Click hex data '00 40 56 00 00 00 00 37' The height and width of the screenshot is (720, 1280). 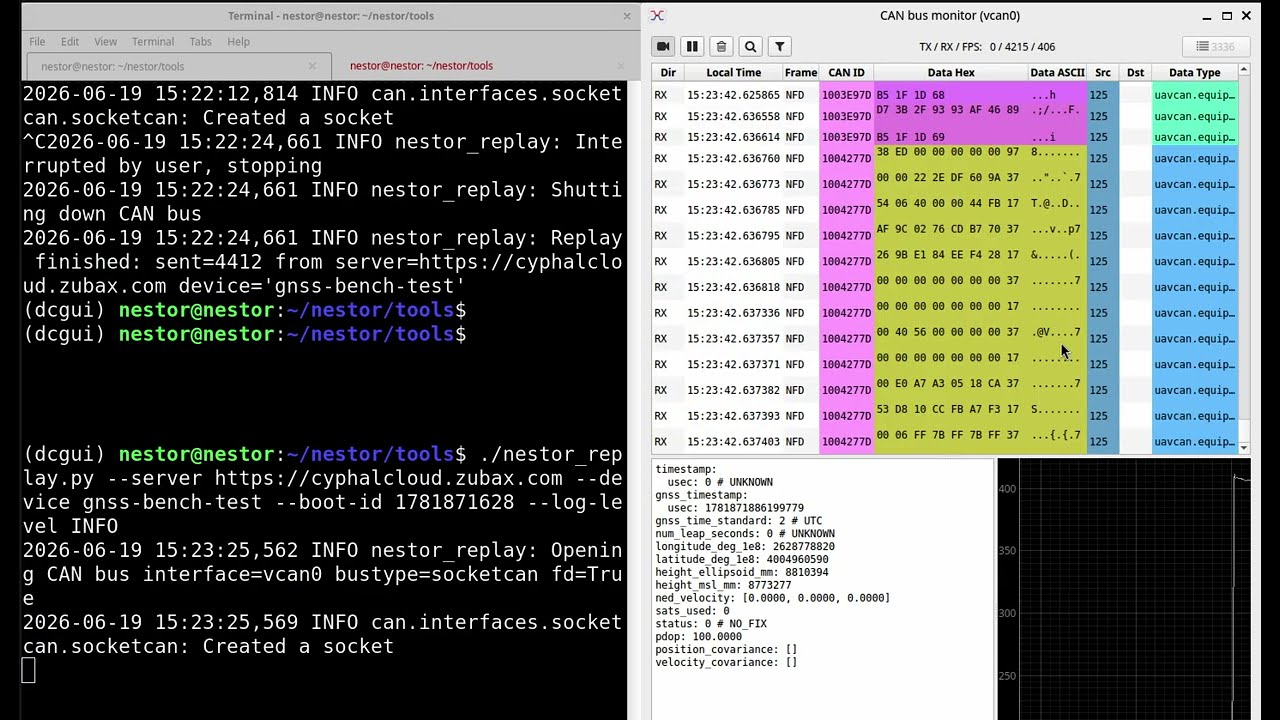(x=948, y=332)
